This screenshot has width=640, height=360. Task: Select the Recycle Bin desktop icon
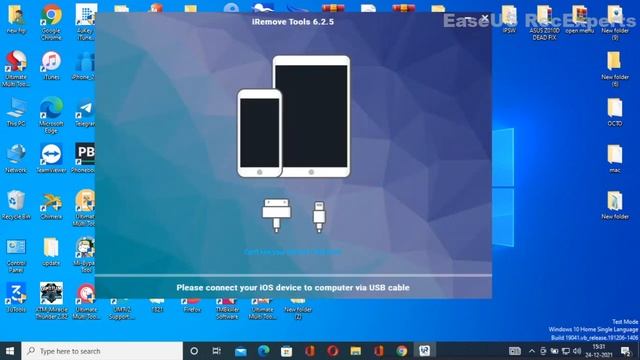point(16,205)
